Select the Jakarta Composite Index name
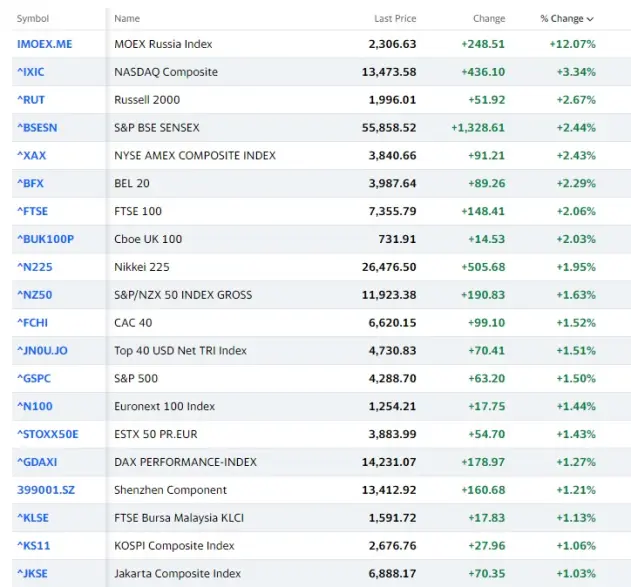 (177, 573)
